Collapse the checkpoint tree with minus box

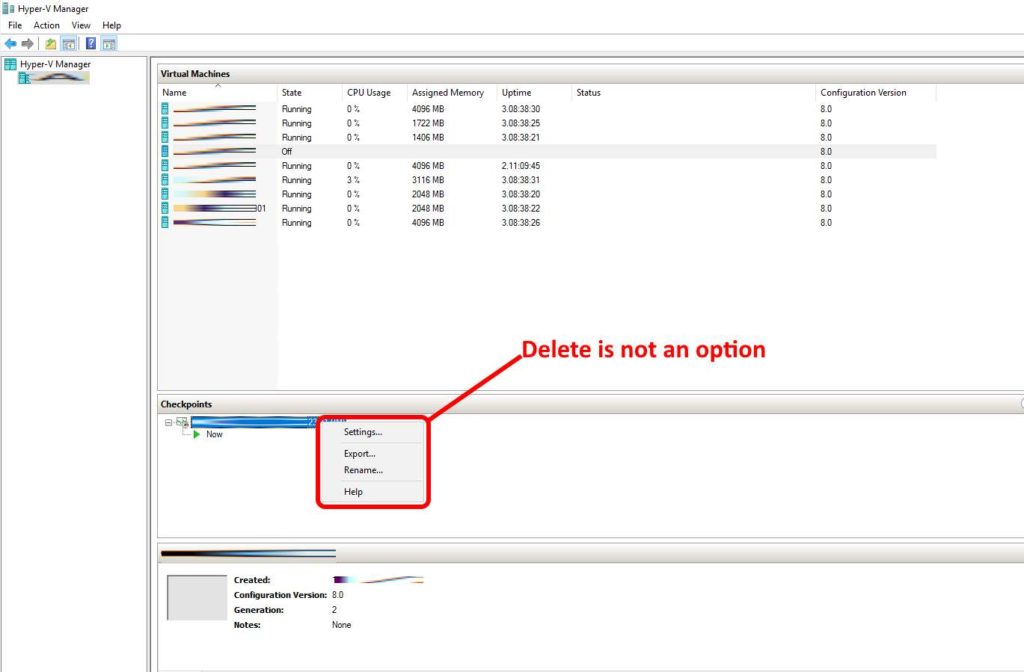pyautogui.click(x=168, y=422)
